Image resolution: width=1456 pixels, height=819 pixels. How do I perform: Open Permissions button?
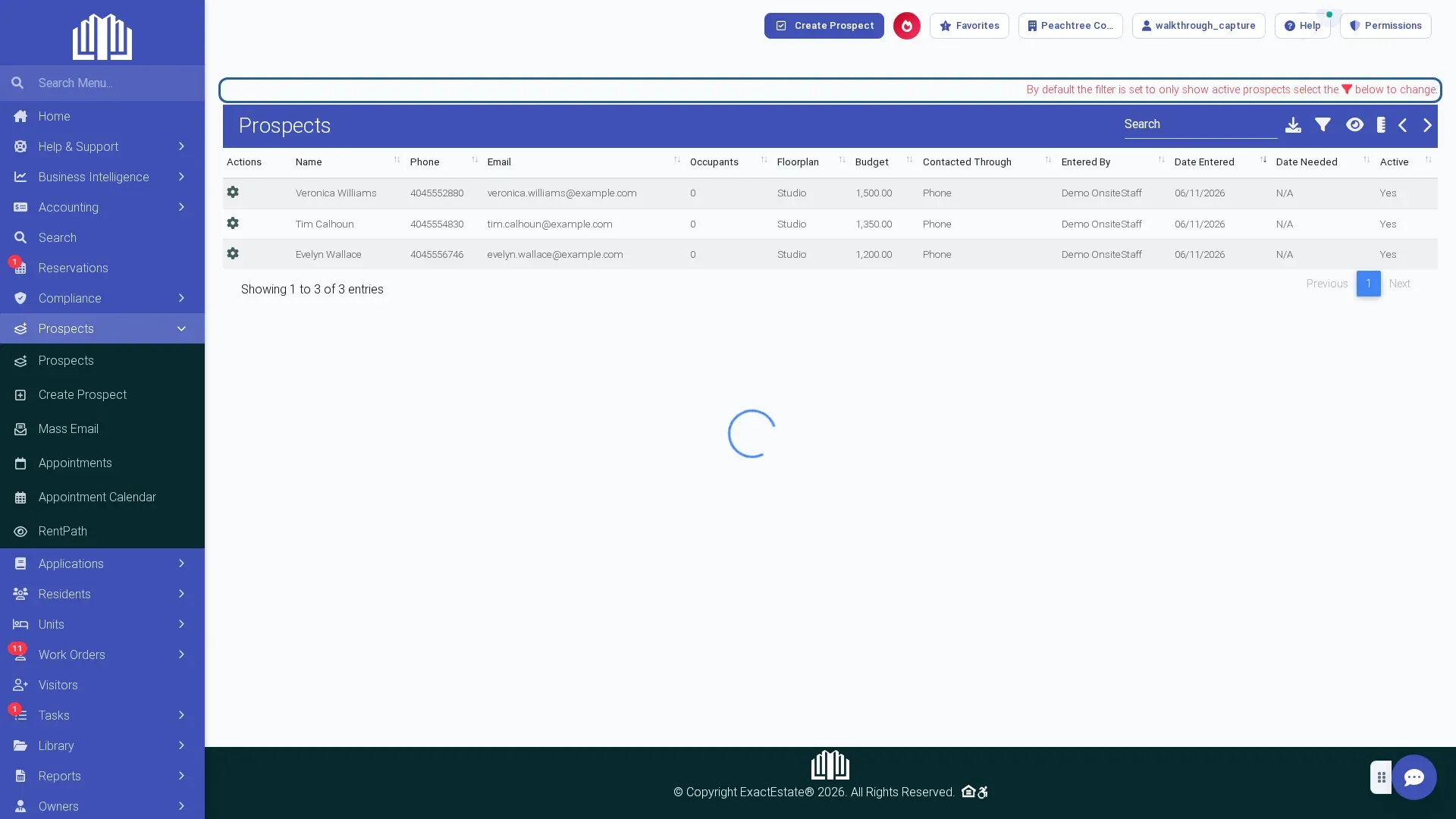[x=1385, y=26]
